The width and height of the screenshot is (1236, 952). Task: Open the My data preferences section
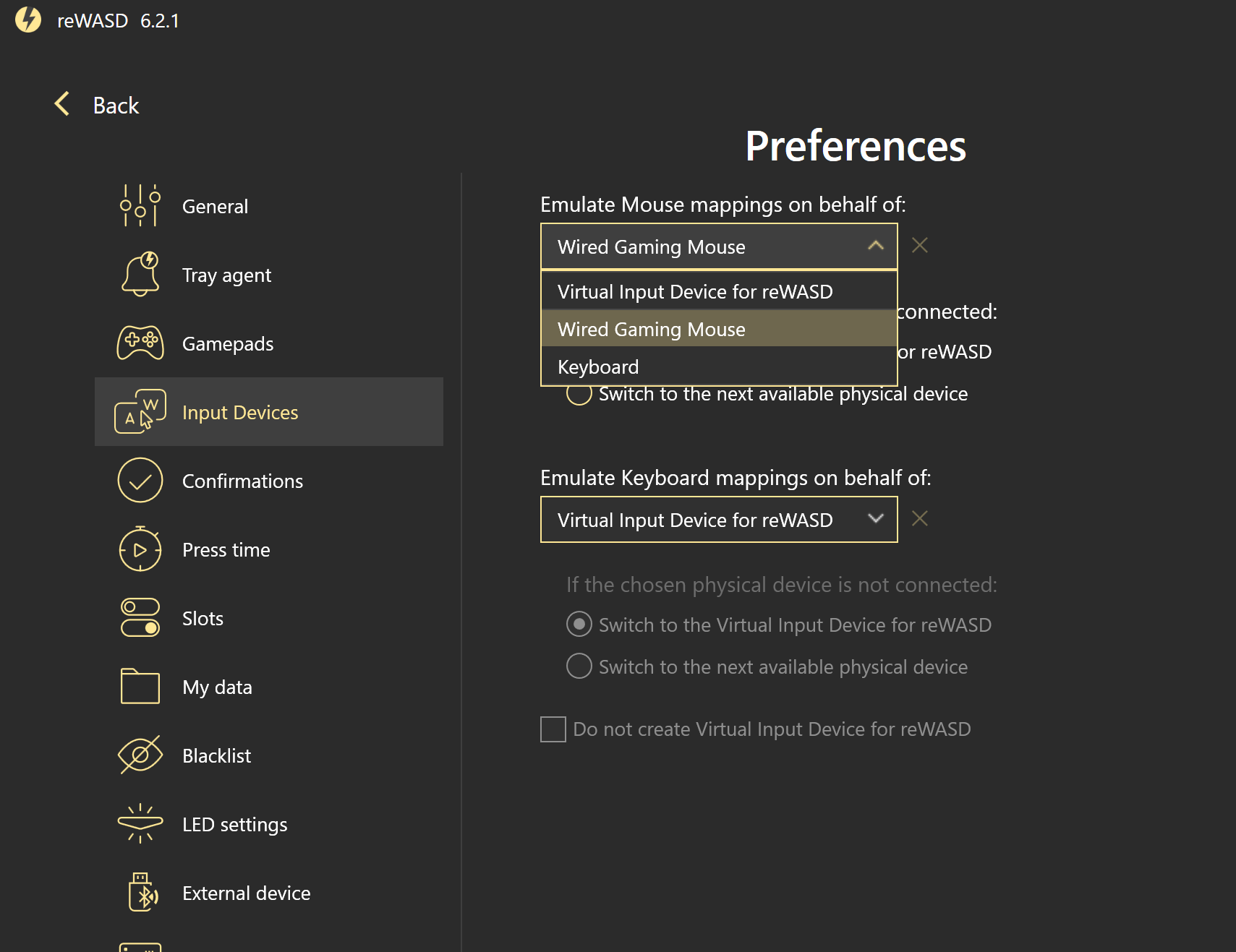pos(217,687)
